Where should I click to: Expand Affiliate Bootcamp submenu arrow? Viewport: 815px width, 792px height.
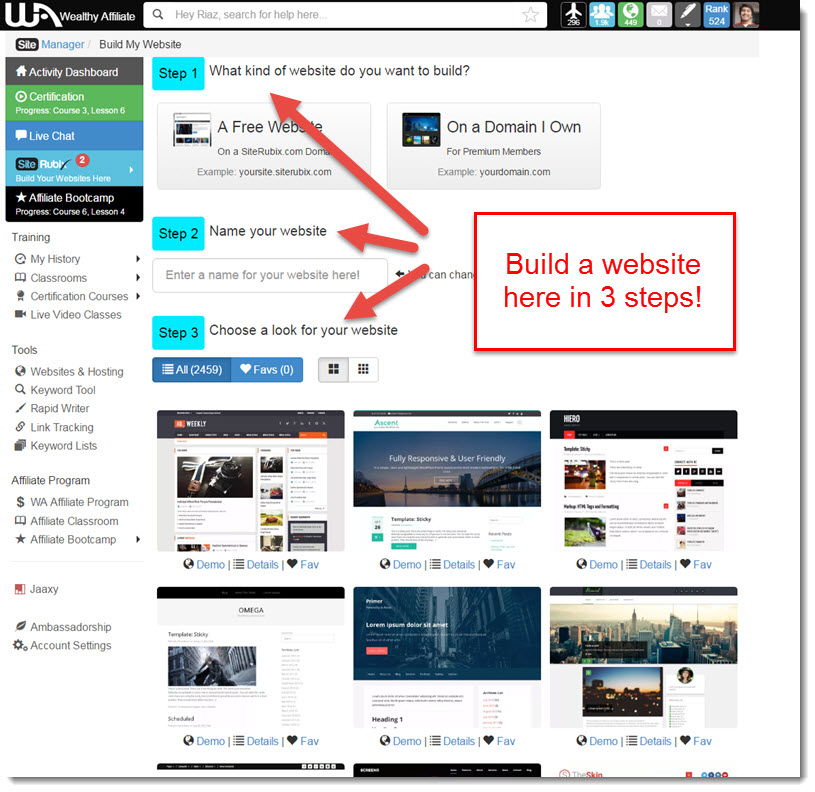pyautogui.click(x=138, y=539)
